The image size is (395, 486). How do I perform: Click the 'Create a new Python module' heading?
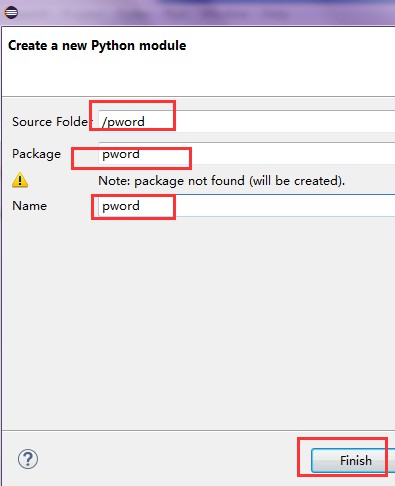(x=97, y=45)
